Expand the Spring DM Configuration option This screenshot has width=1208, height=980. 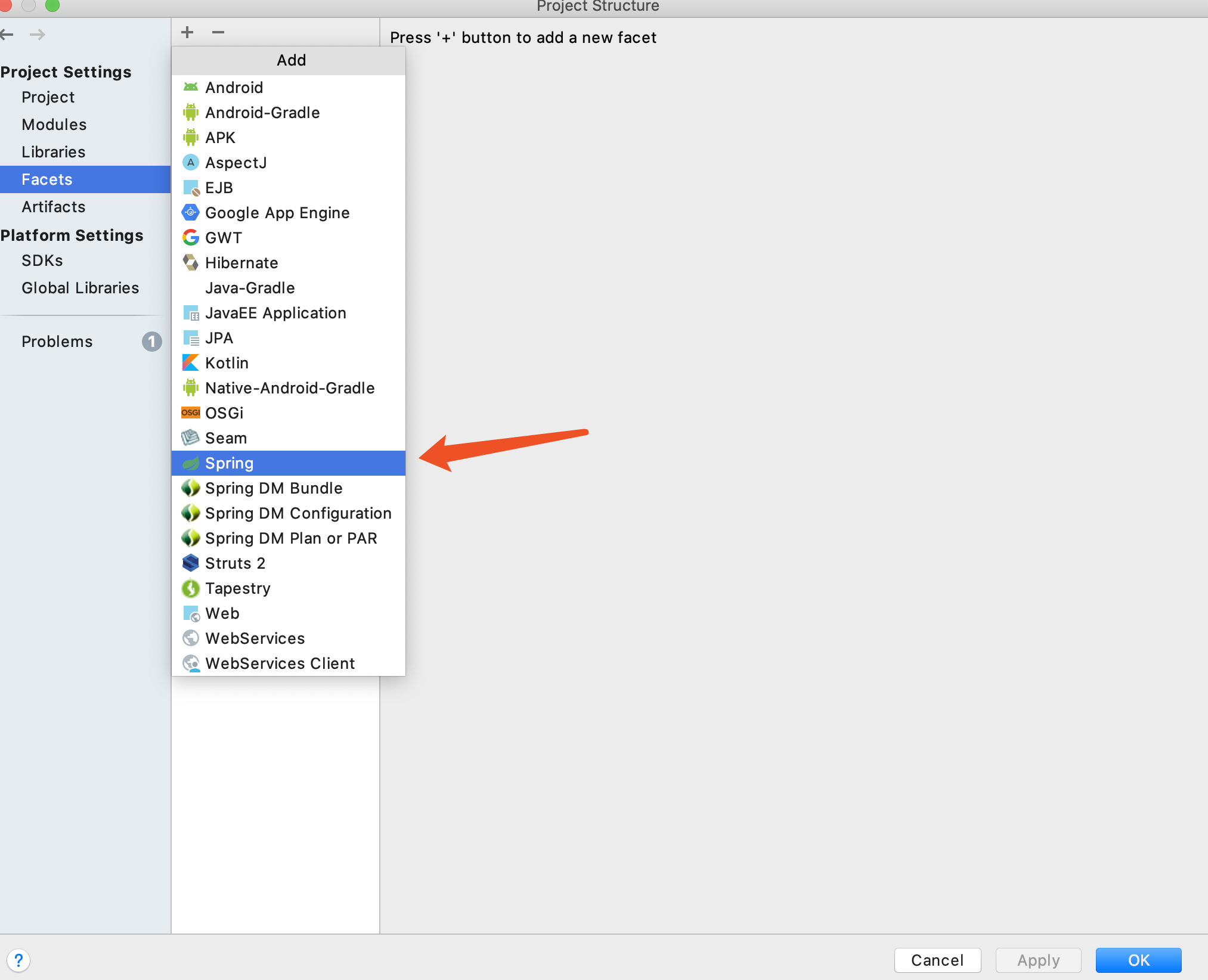coord(298,512)
